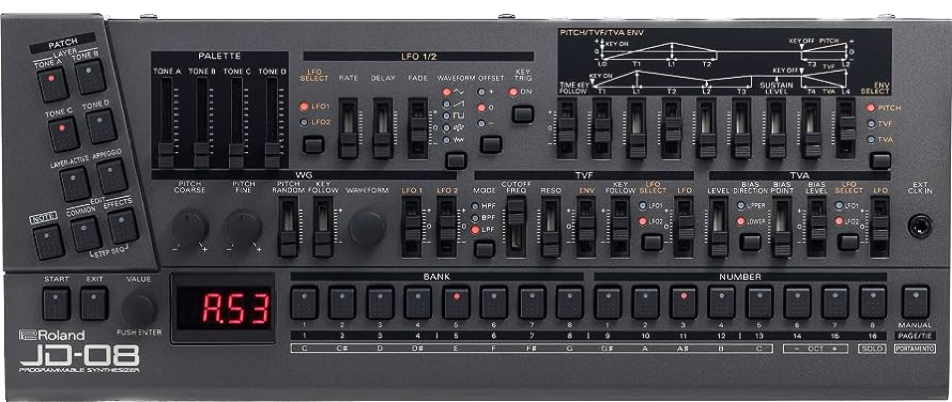Click the TVF Env depth slider
This screenshot has width=952, height=402.
[586, 227]
